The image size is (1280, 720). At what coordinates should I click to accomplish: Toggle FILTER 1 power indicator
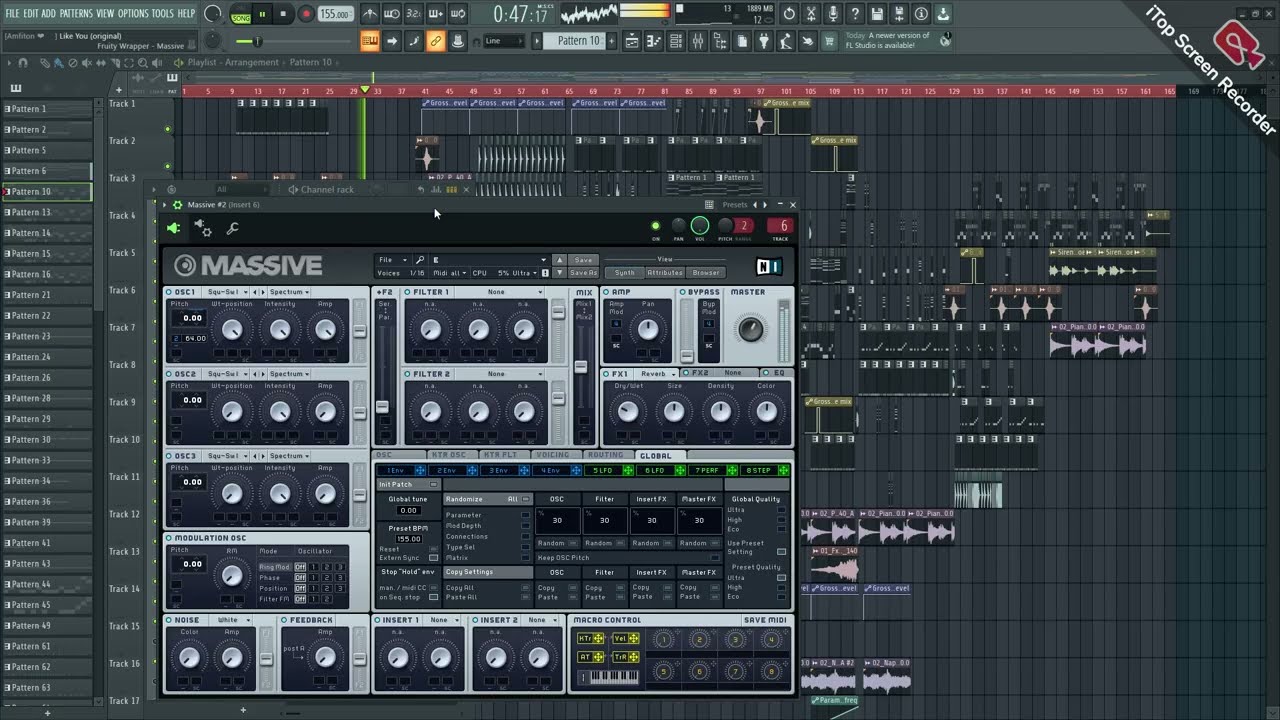(x=408, y=292)
